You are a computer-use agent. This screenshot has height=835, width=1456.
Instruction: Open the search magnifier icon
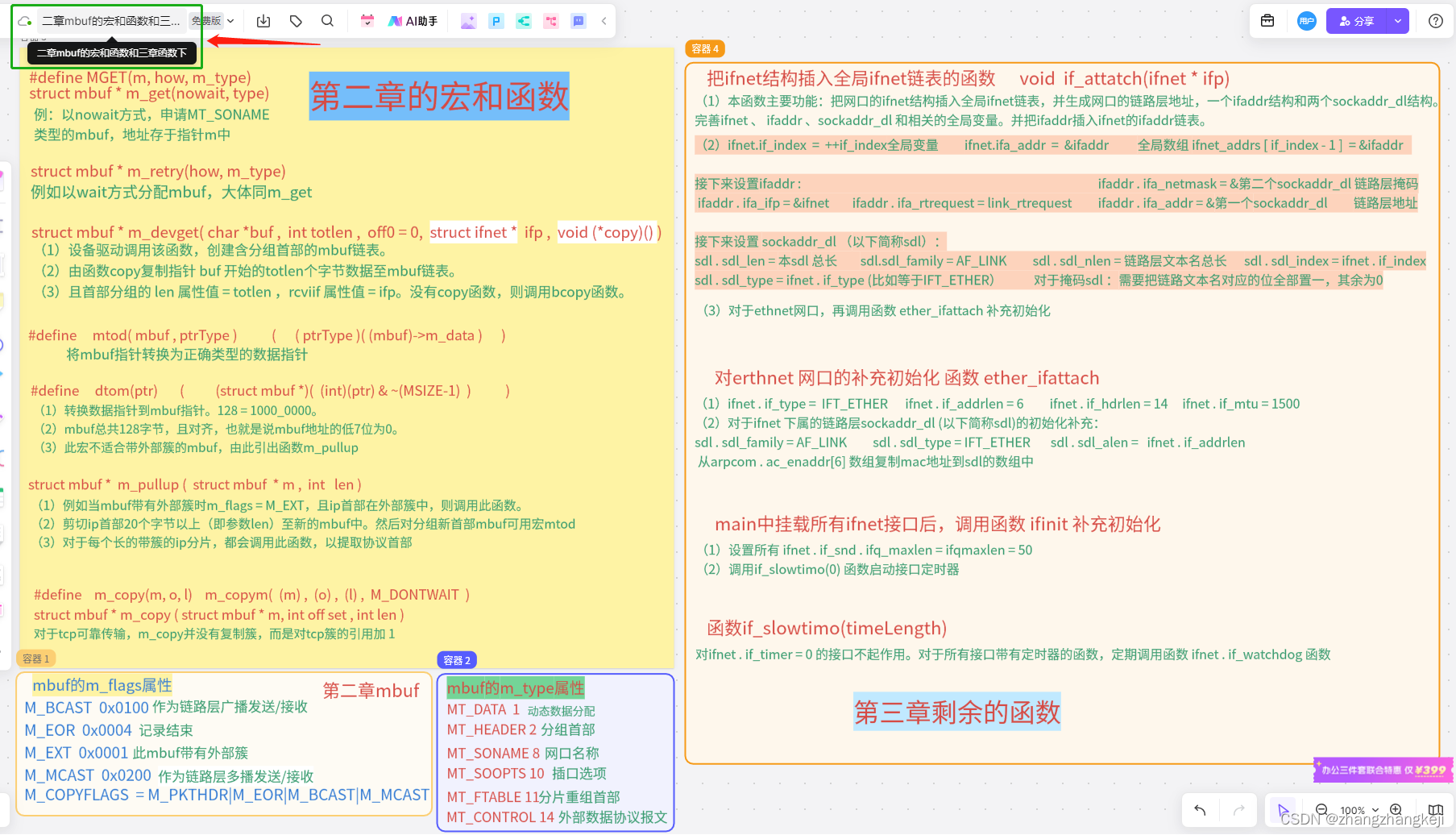(x=327, y=21)
